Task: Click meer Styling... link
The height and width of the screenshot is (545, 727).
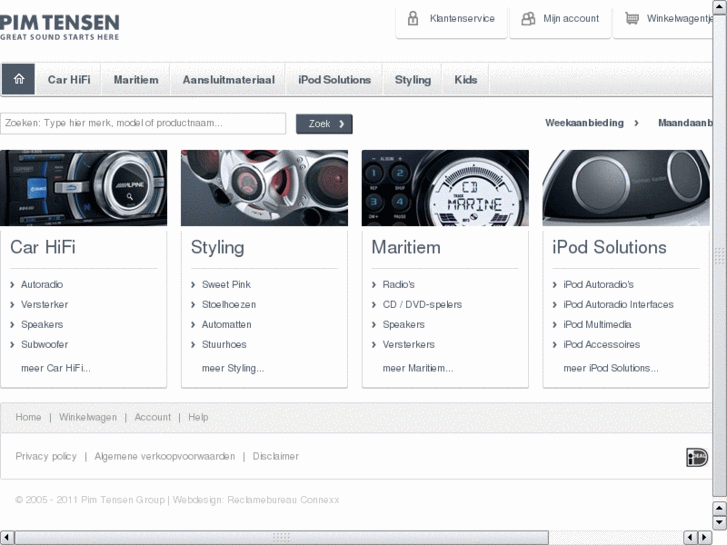Action: coord(233,368)
